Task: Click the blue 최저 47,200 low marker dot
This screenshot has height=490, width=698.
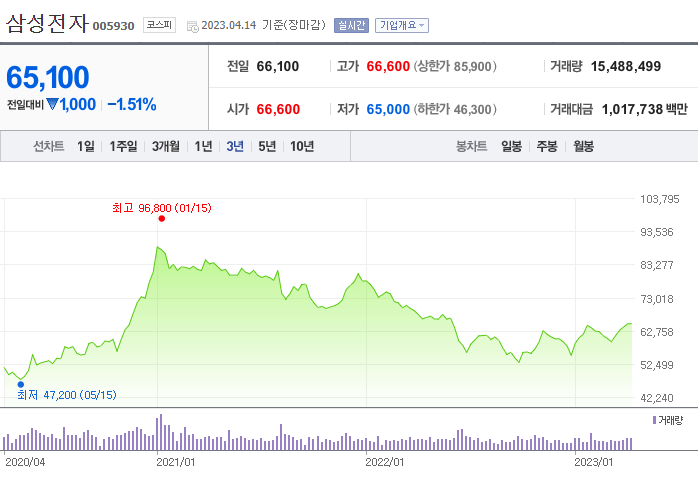Action: click(21, 385)
